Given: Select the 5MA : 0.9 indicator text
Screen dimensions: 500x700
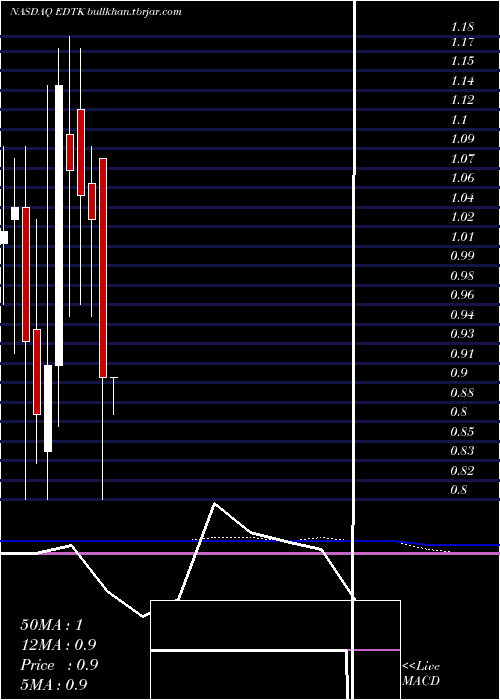Looking at the screenshot, I should pos(54,685).
